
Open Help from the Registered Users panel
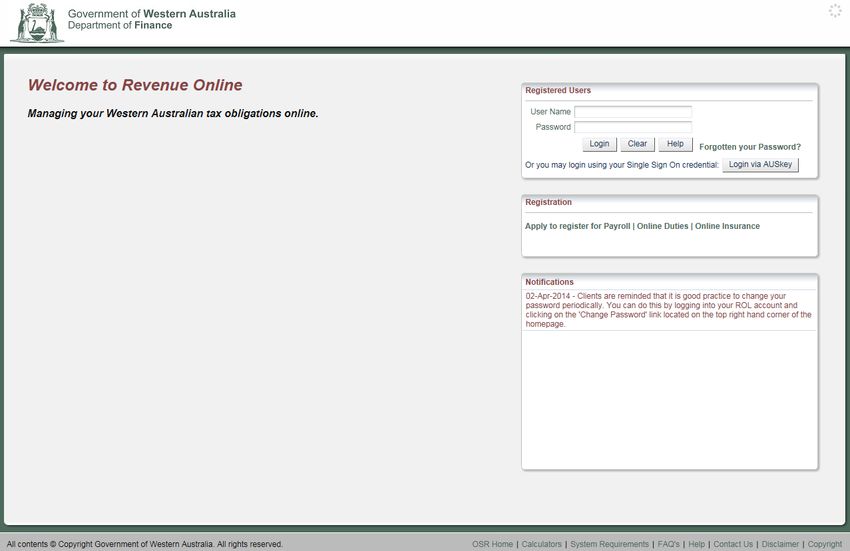(675, 144)
